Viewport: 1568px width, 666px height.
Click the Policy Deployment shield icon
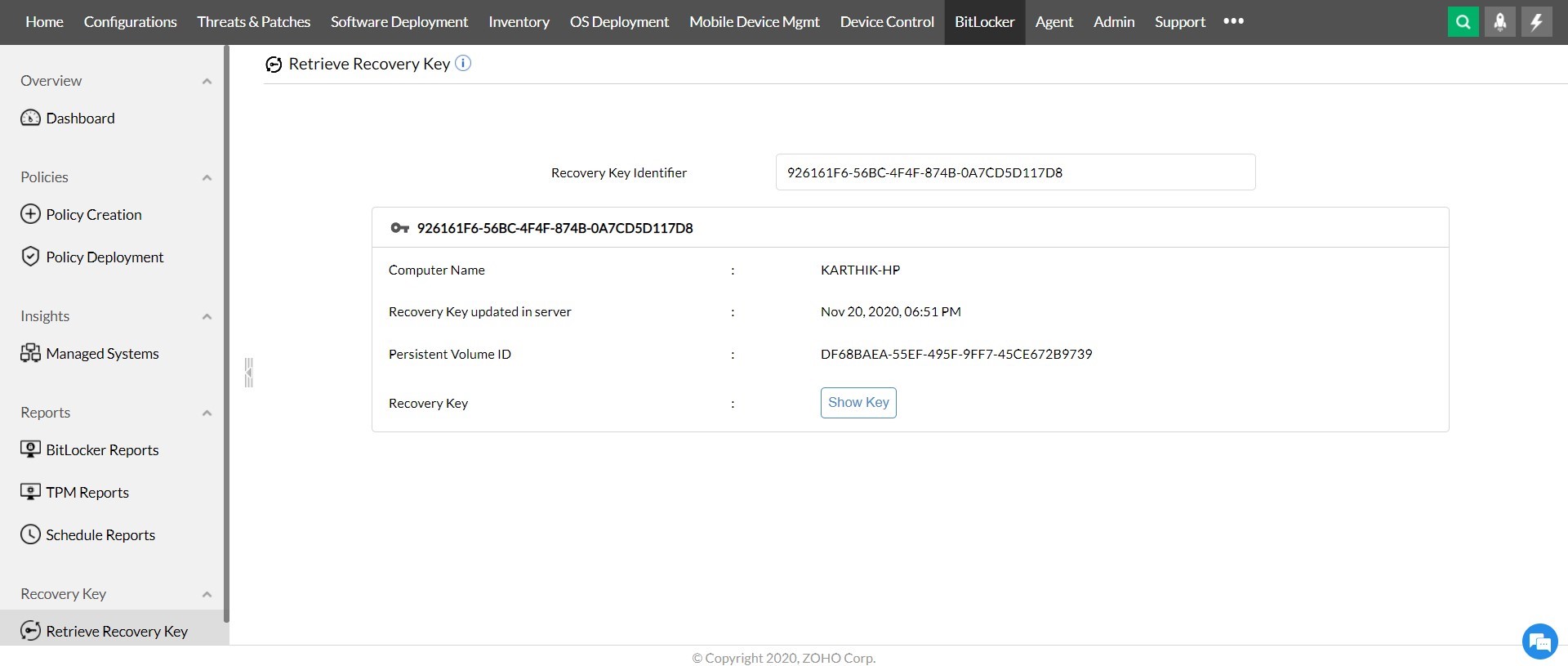[x=30, y=257]
